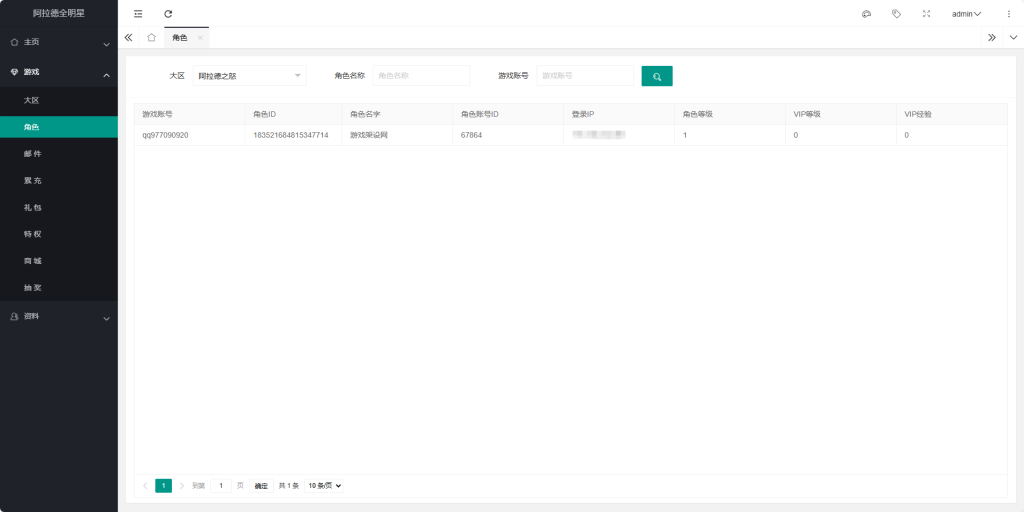This screenshot has height=512, width=1024.
Task: Open 邮件 in the sidebar
Action: click(59, 154)
